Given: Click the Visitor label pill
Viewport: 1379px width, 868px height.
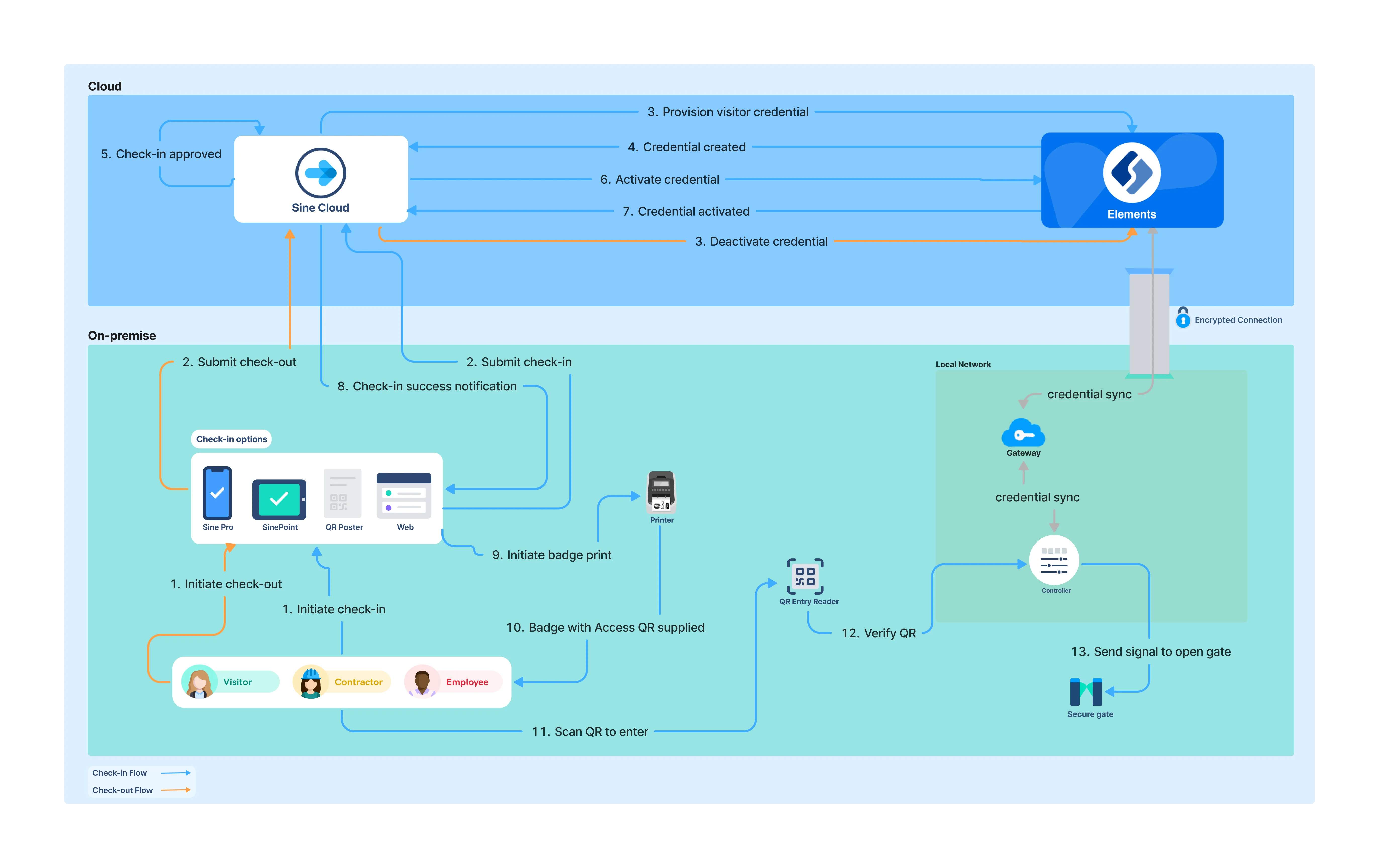Looking at the screenshot, I should click(x=246, y=682).
